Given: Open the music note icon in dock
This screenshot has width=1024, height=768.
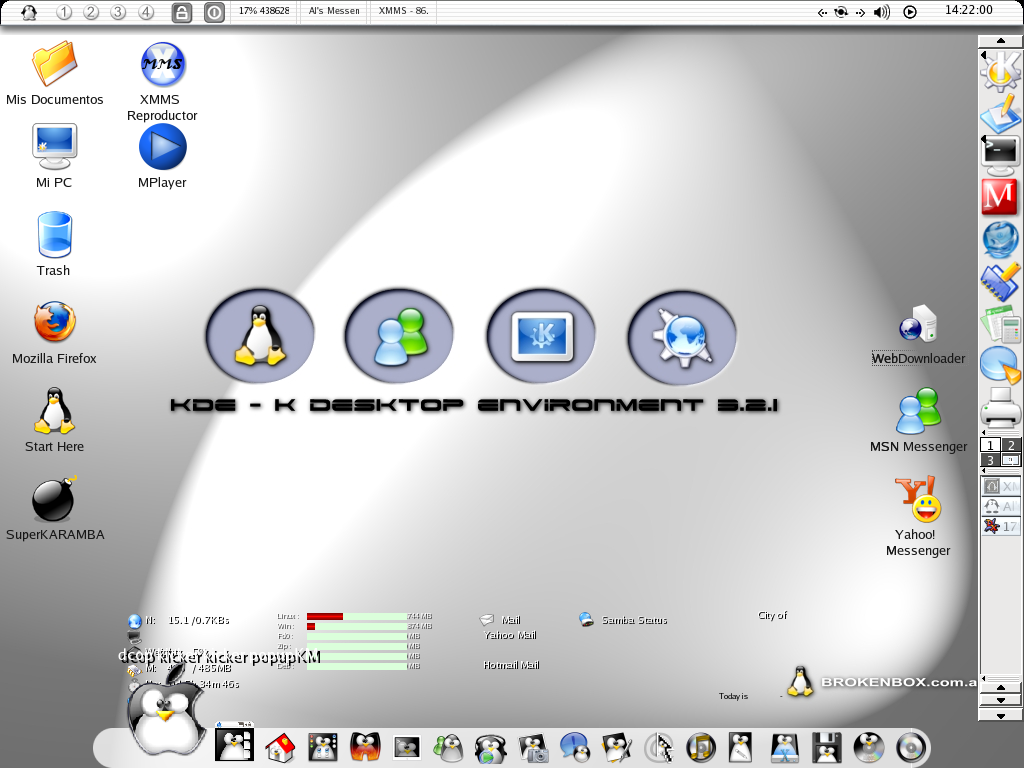Looking at the screenshot, I should coord(701,748).
